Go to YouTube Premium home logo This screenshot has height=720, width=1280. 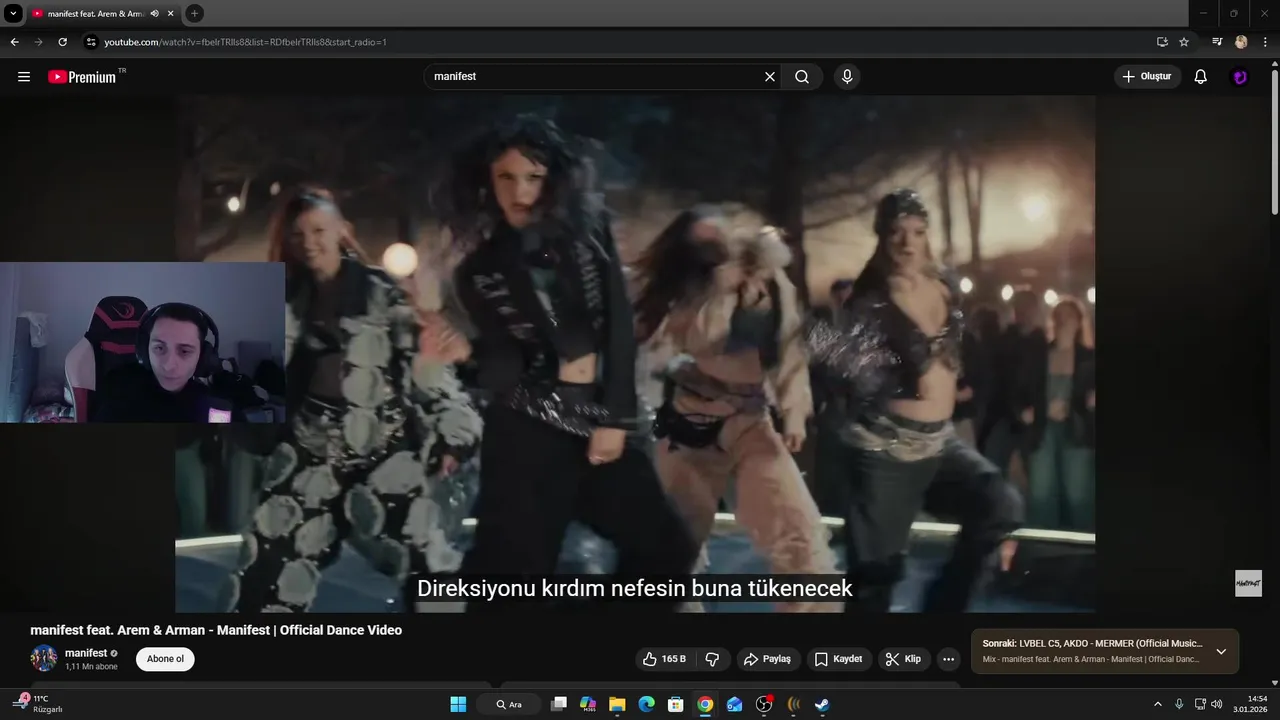(82, 77)
